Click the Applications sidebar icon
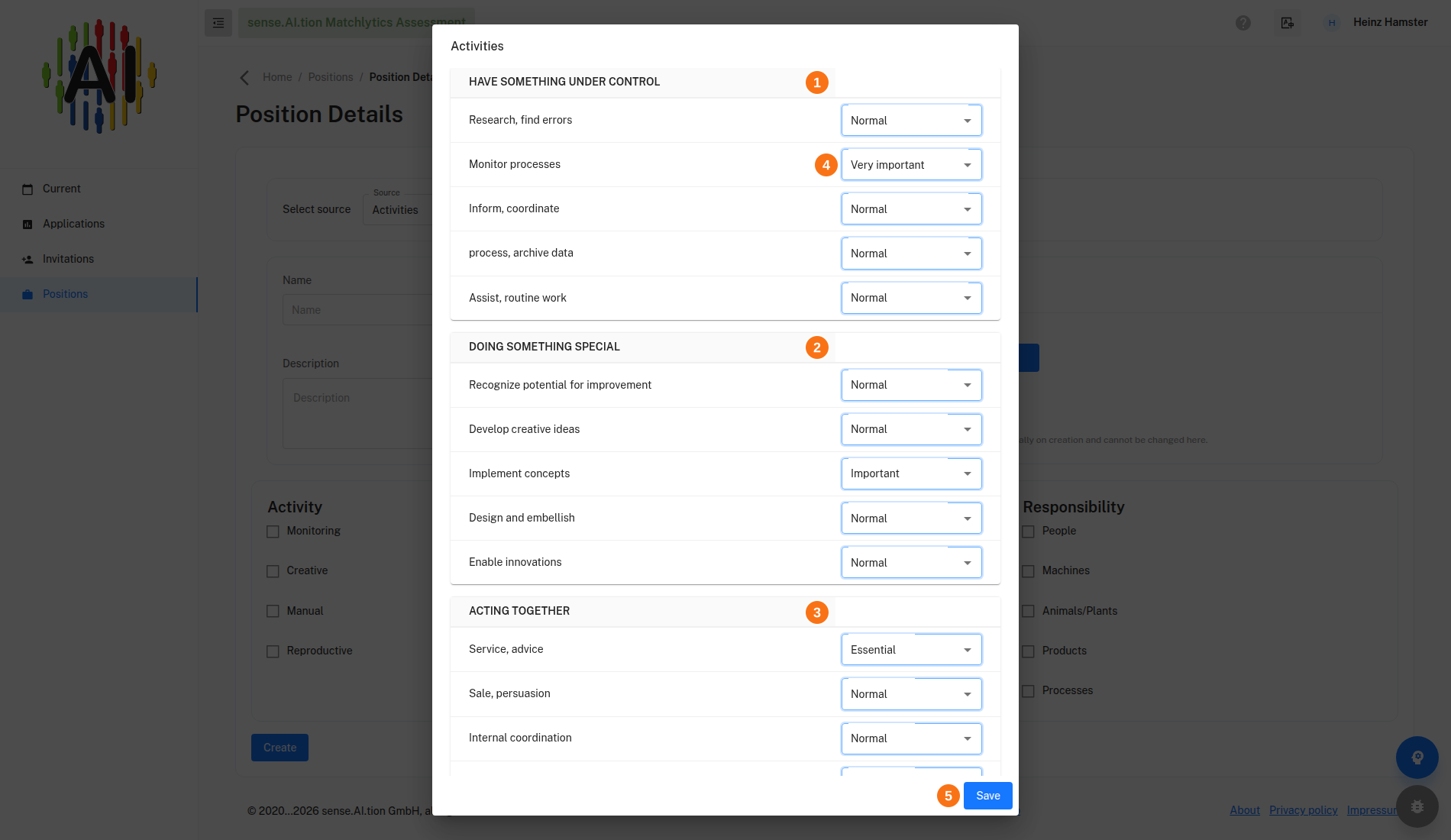The image size is (1451, 840). click(27, 225)
